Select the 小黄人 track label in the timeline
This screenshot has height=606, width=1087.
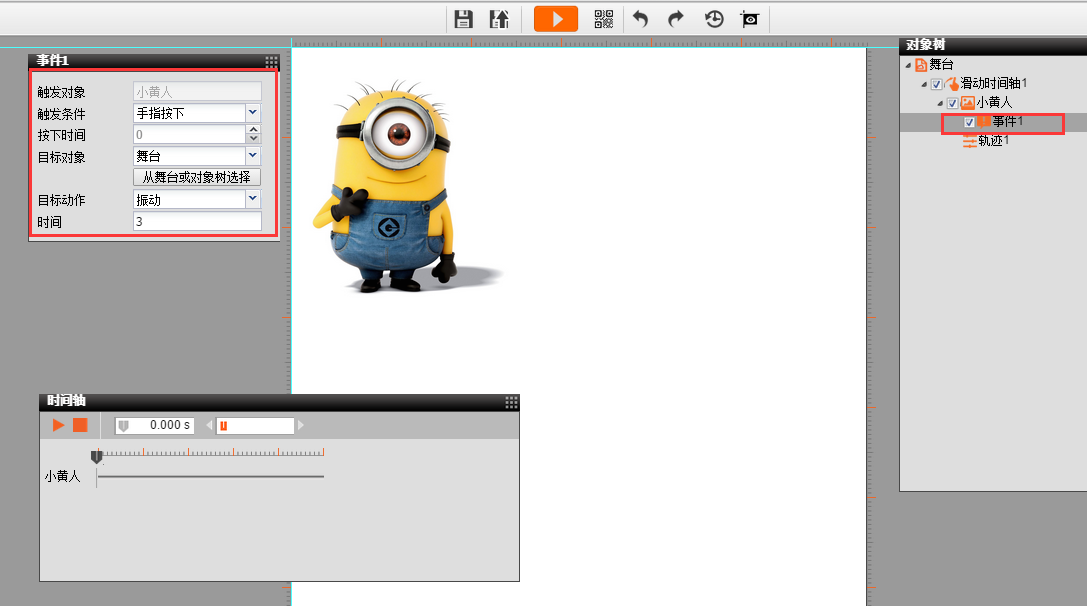click(x=62, y=476)
